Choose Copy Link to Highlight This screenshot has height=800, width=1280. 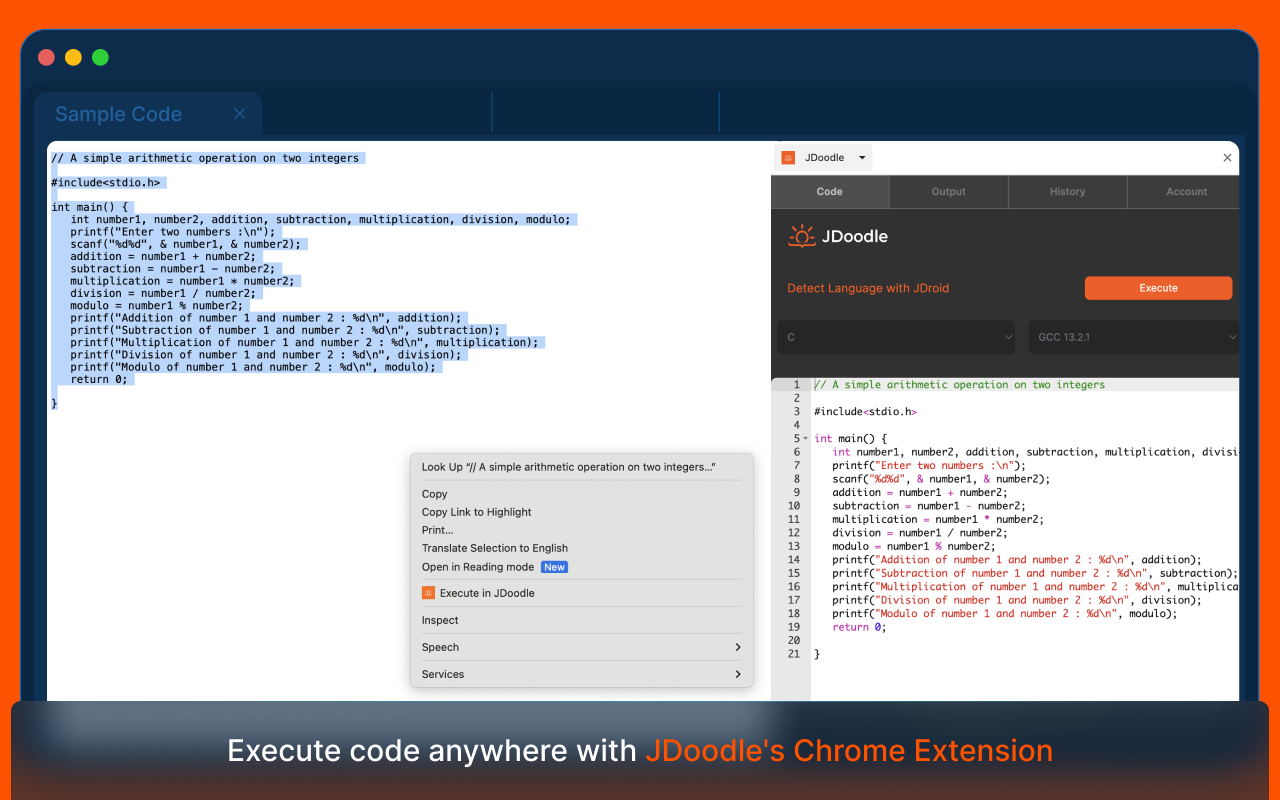point(476,512)
